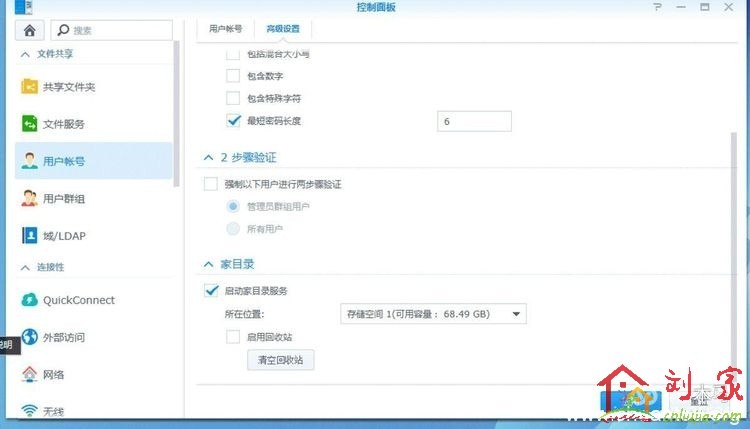Open 共享文件夹 shared folder icon
750x429 pixels.
[29, 87]
